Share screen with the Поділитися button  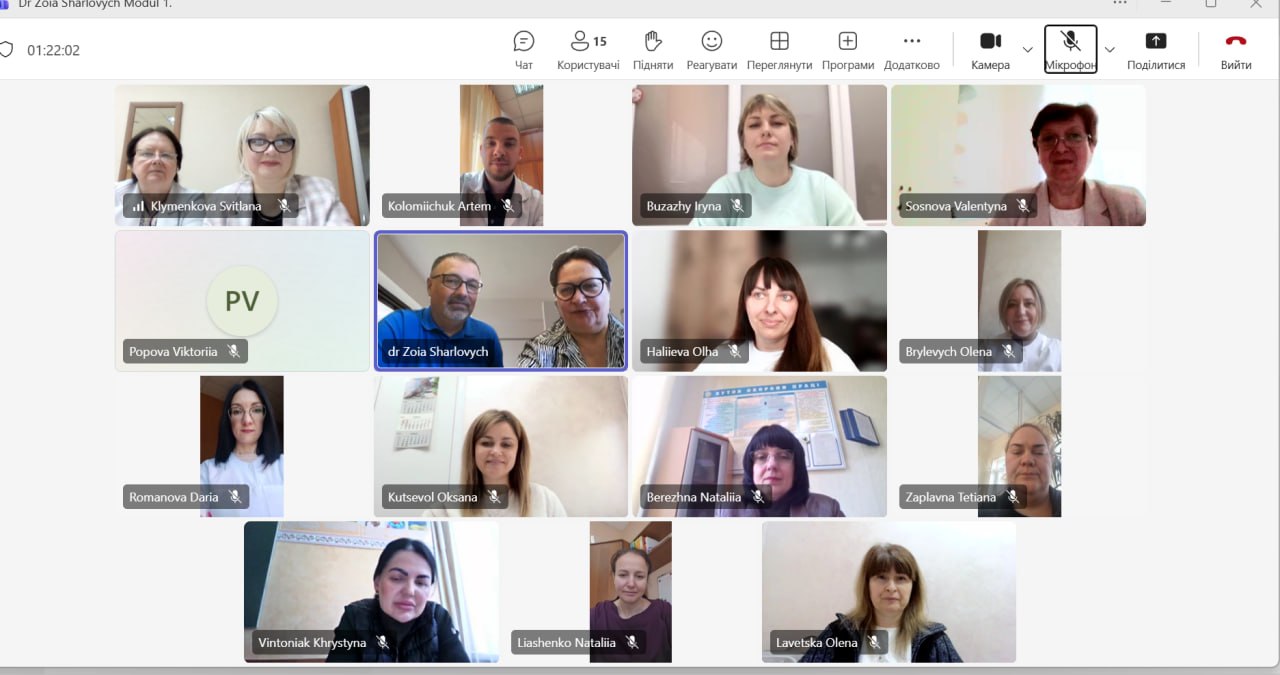[1156, 50]
